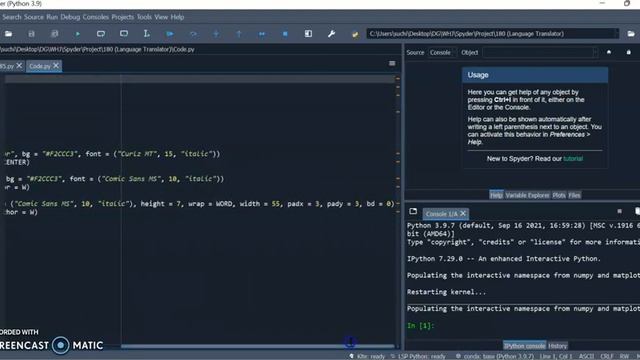Close the Console 1/A tab
Viewport: 640px width, 360px height.
[463, 213]
